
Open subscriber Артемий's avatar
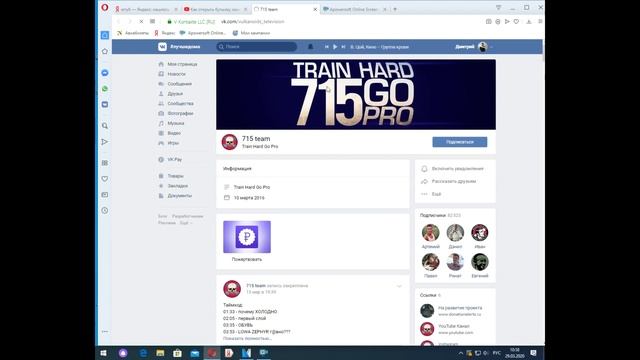431,233
